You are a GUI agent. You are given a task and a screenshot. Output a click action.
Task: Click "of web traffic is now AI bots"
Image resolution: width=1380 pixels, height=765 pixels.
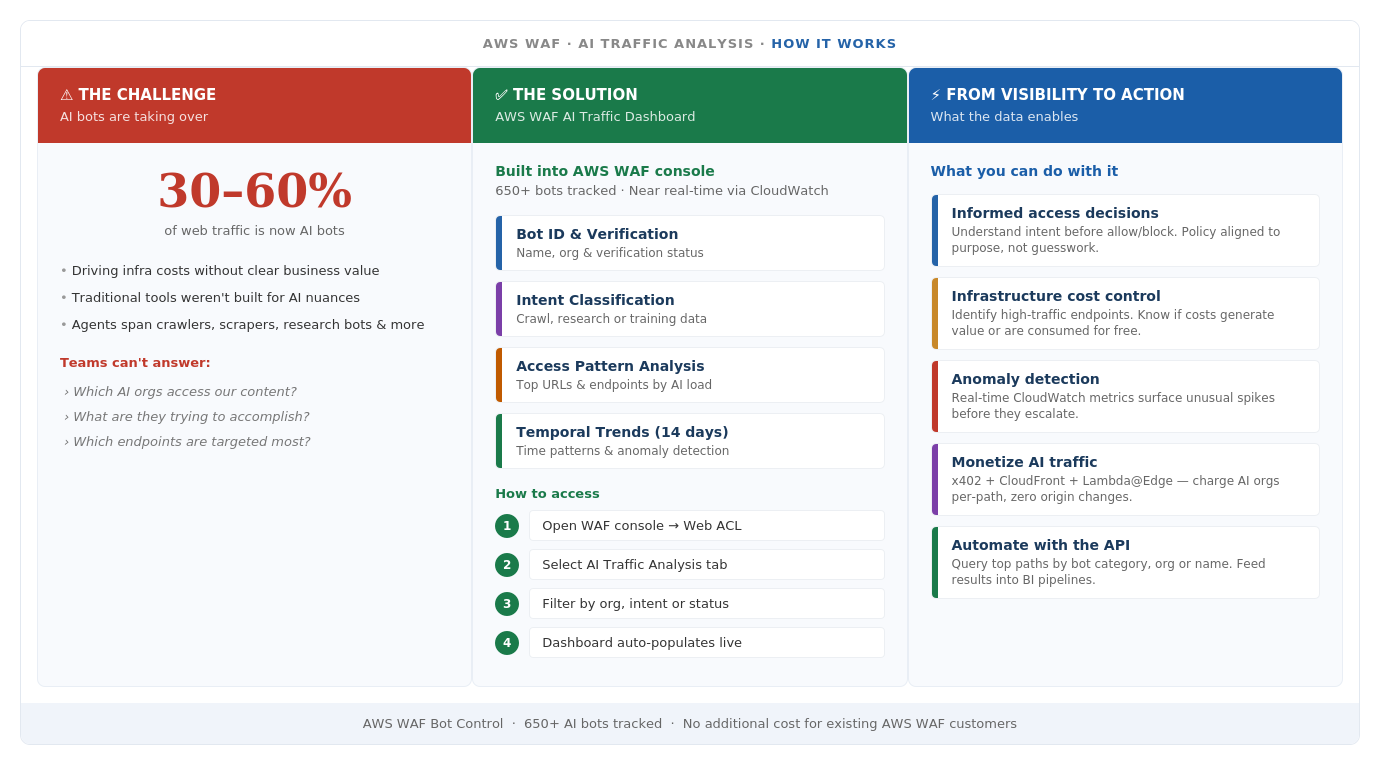pos(255,231)
